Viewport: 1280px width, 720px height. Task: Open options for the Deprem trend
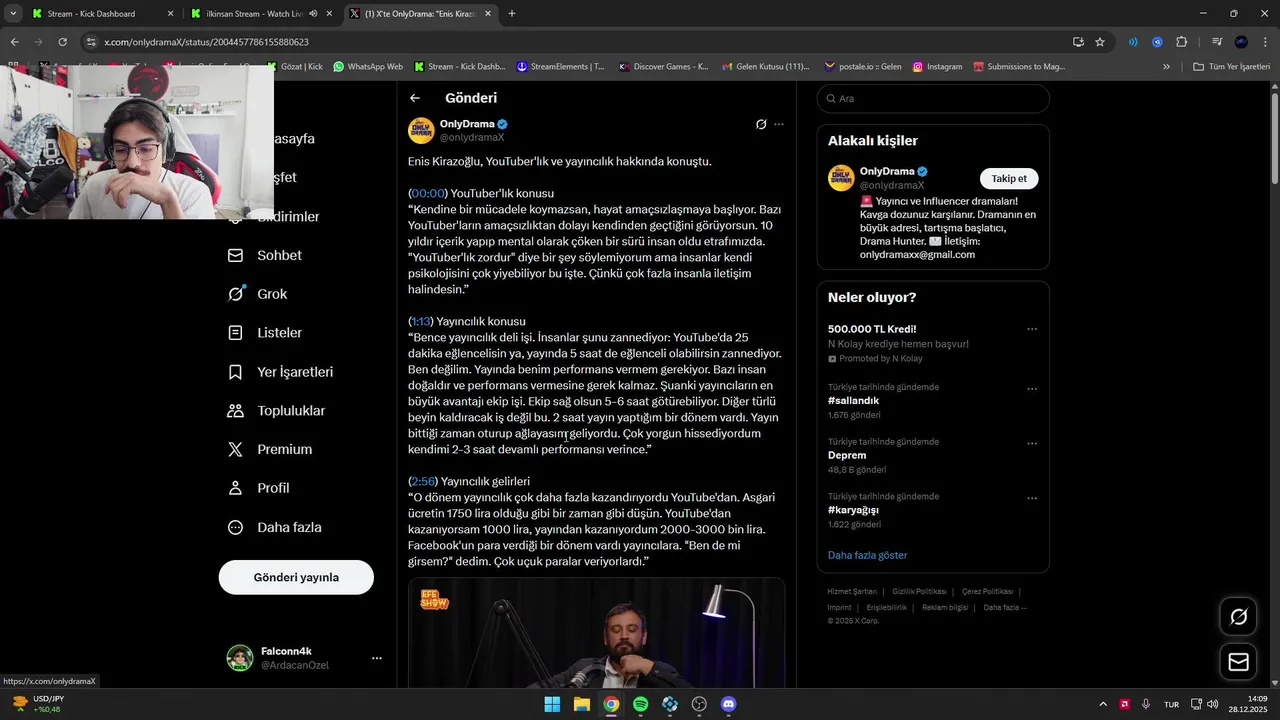tap(1032, 443)
